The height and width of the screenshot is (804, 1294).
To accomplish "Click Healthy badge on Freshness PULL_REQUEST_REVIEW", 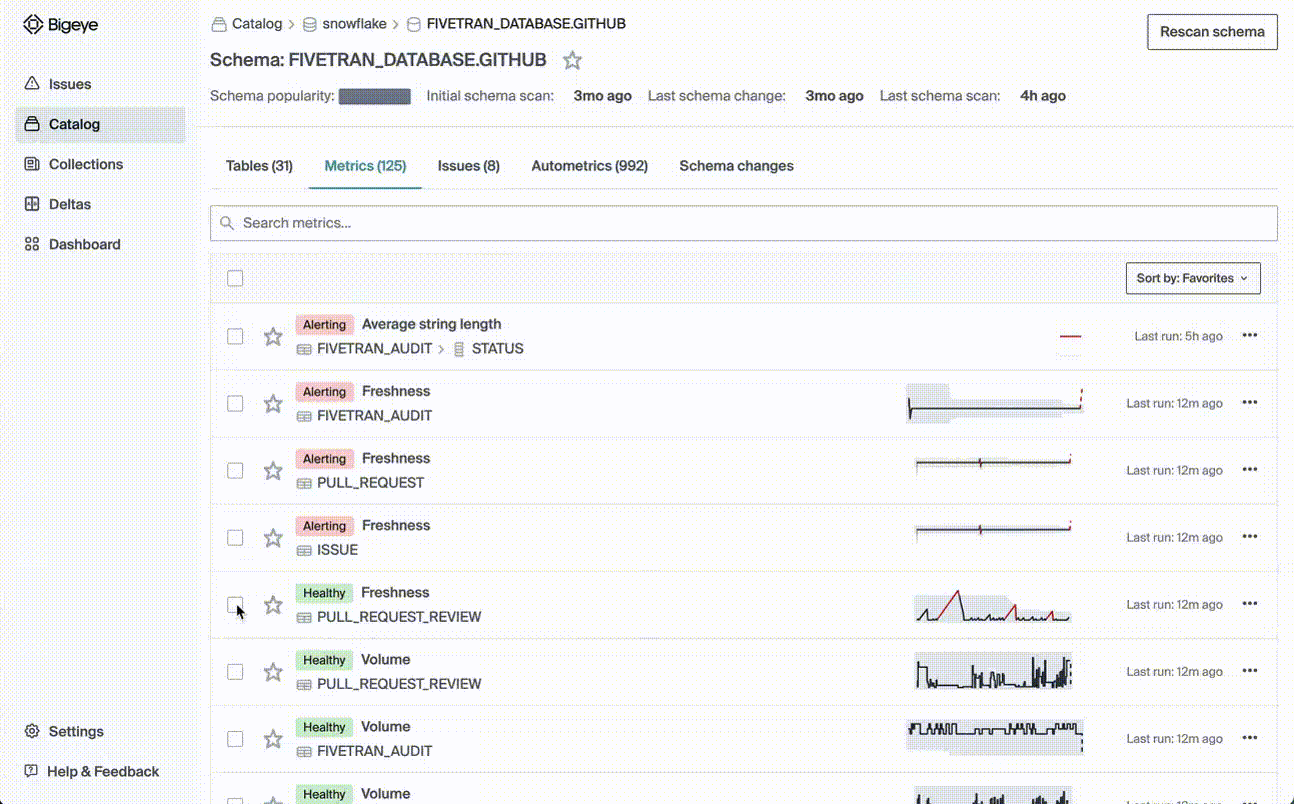I will click(324, 593).
